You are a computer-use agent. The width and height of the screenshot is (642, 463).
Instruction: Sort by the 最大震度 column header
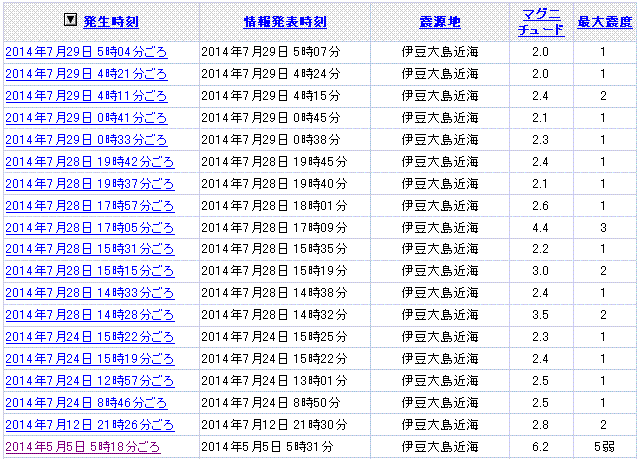(x=605, y=22)
